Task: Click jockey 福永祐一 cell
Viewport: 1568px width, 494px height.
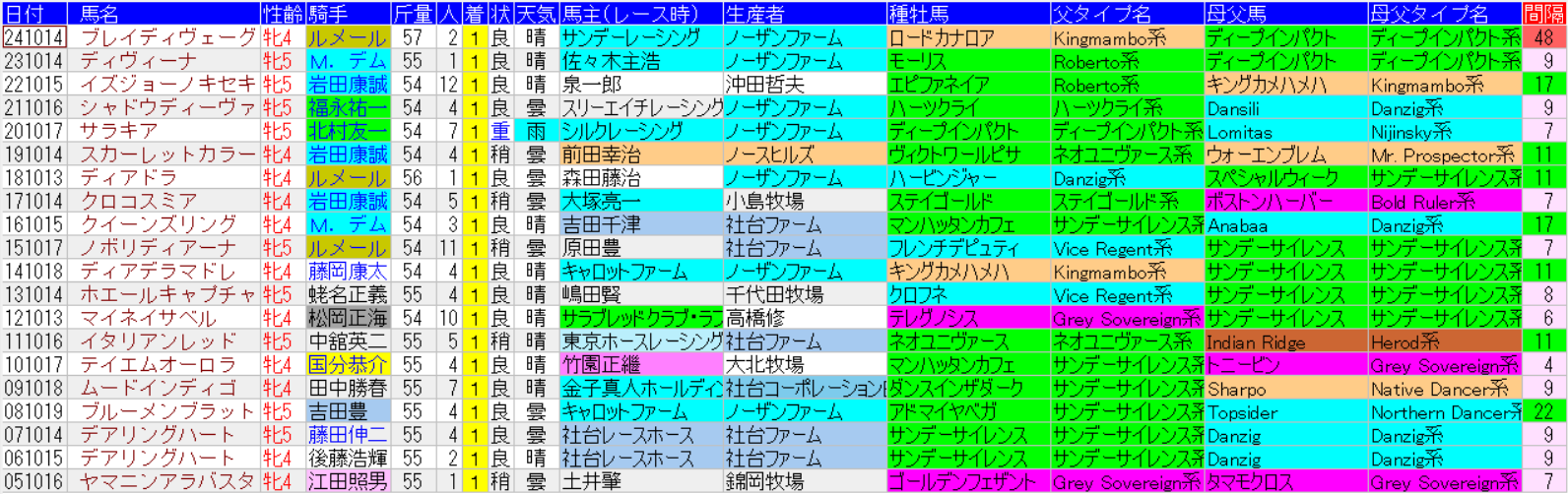Action: [349, 108]
